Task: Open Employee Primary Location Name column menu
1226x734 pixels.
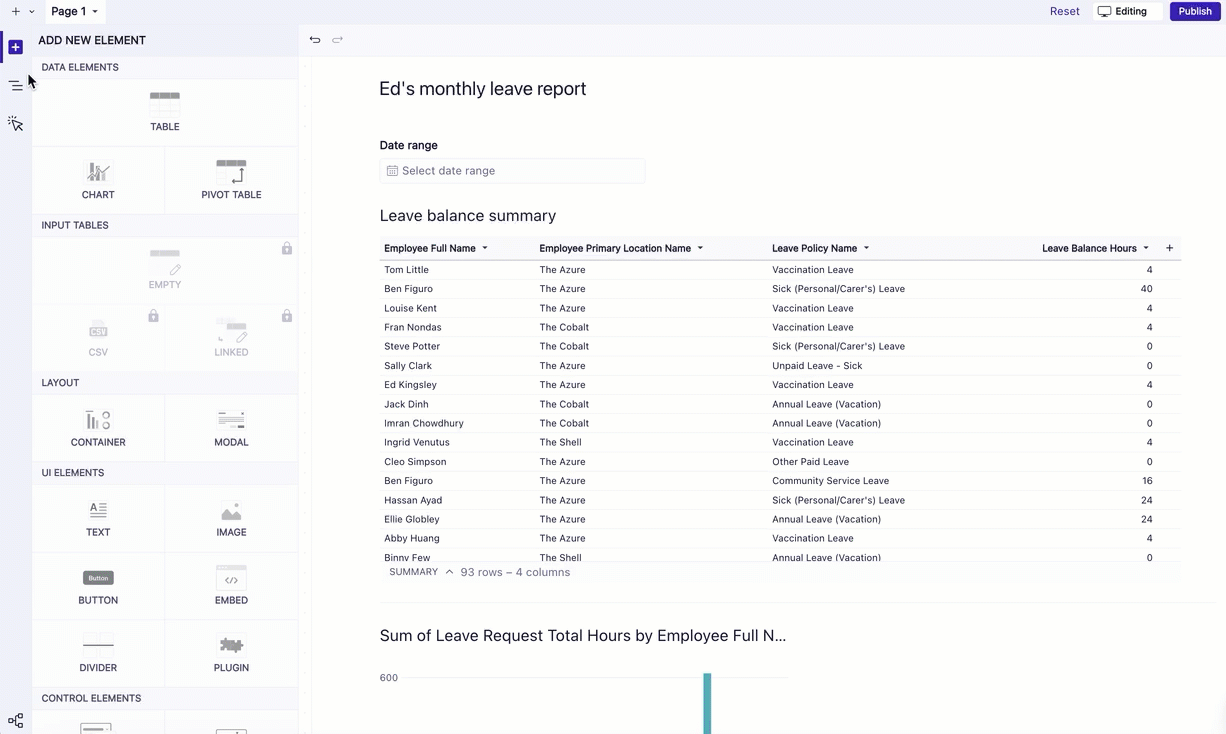Action: 700,248
